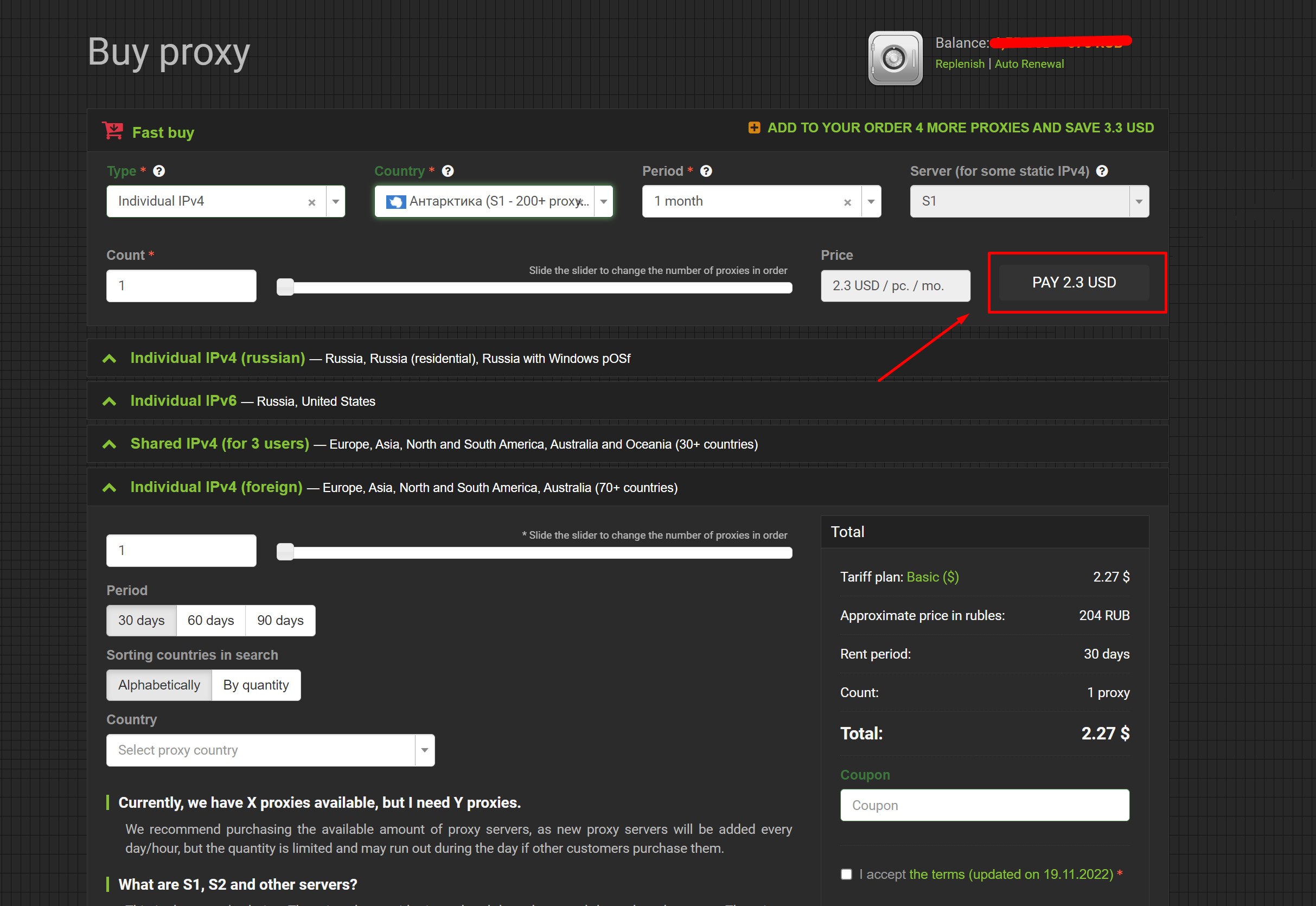Click the help icon next to Country

pos(448,171)
